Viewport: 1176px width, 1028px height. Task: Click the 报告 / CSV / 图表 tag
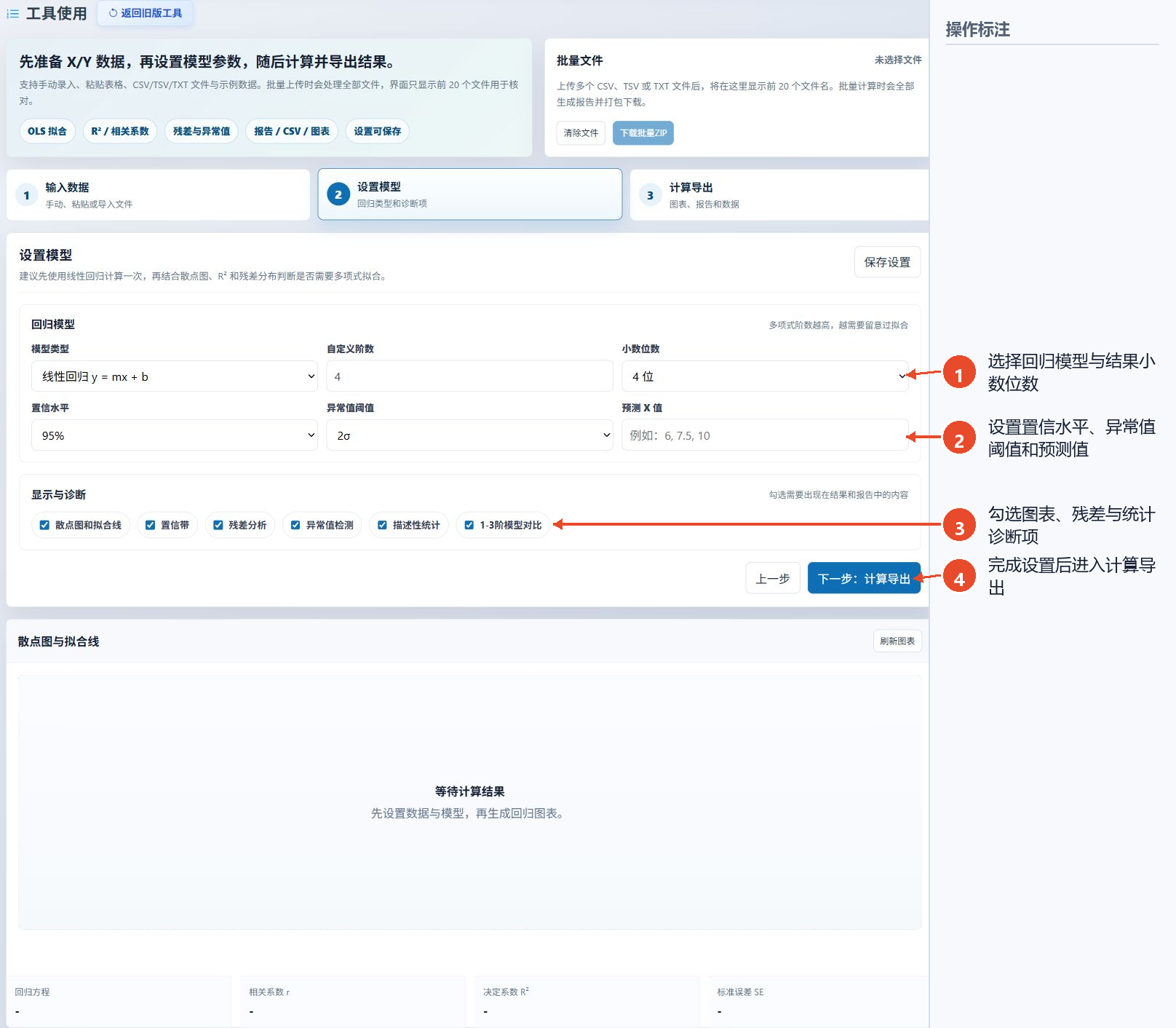tap(292, 131)
